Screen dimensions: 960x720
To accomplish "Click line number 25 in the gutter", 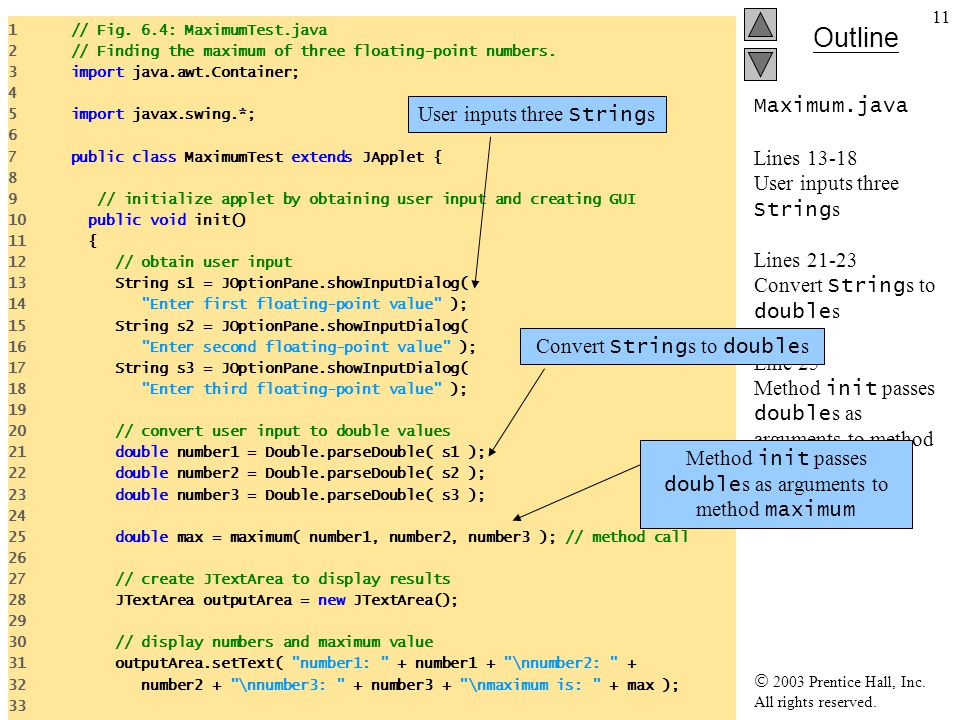I will click(17, 537).
